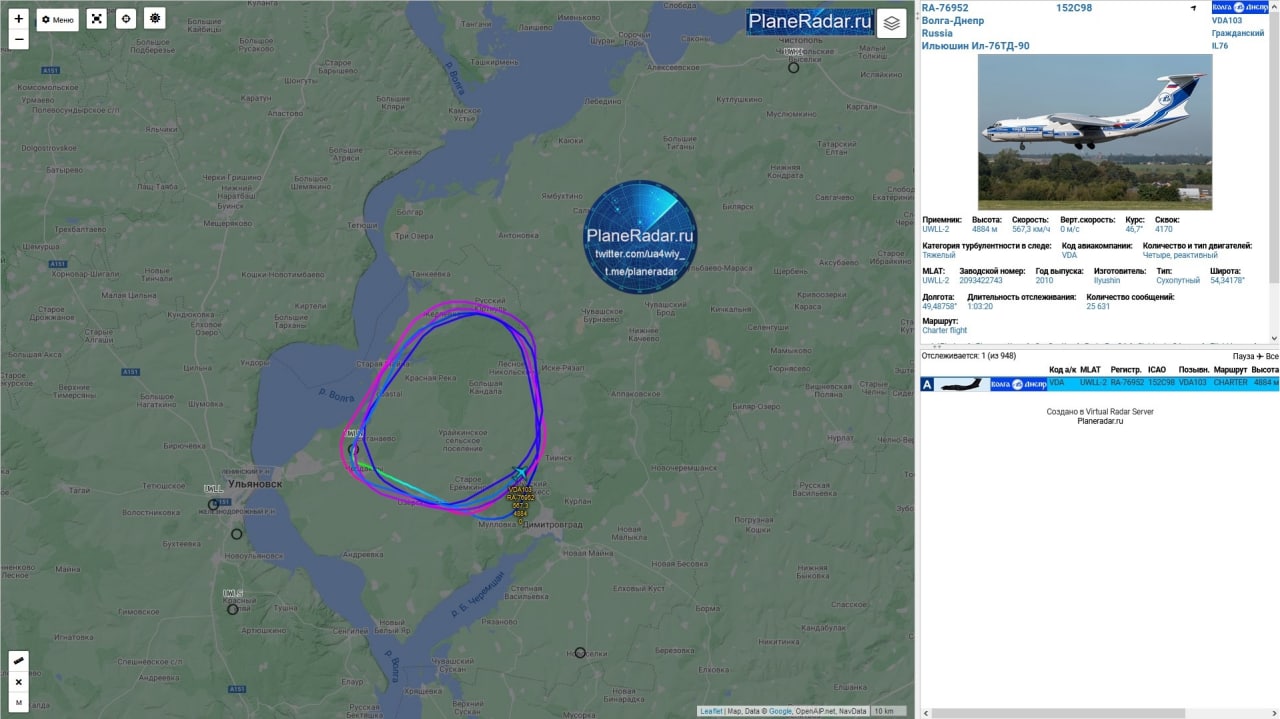Toggle measurement units M button

18,703
